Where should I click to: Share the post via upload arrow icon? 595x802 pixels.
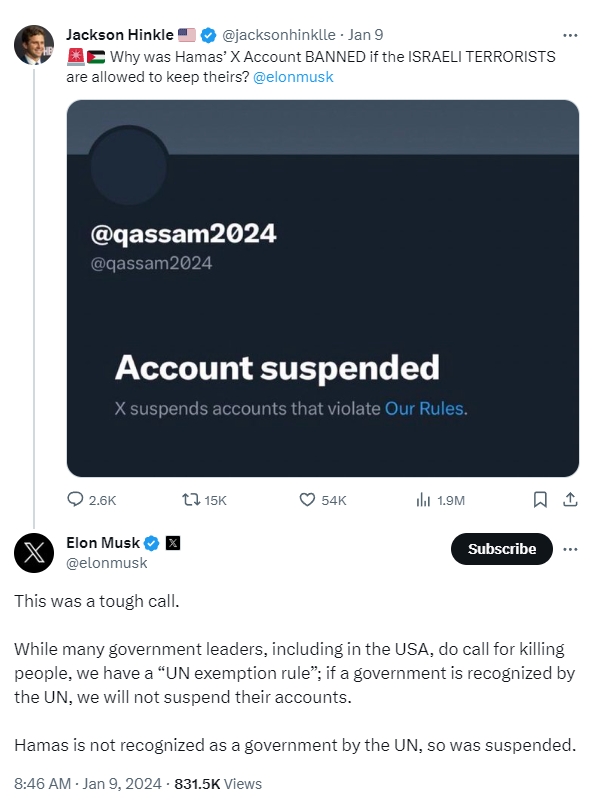point(570,500)
